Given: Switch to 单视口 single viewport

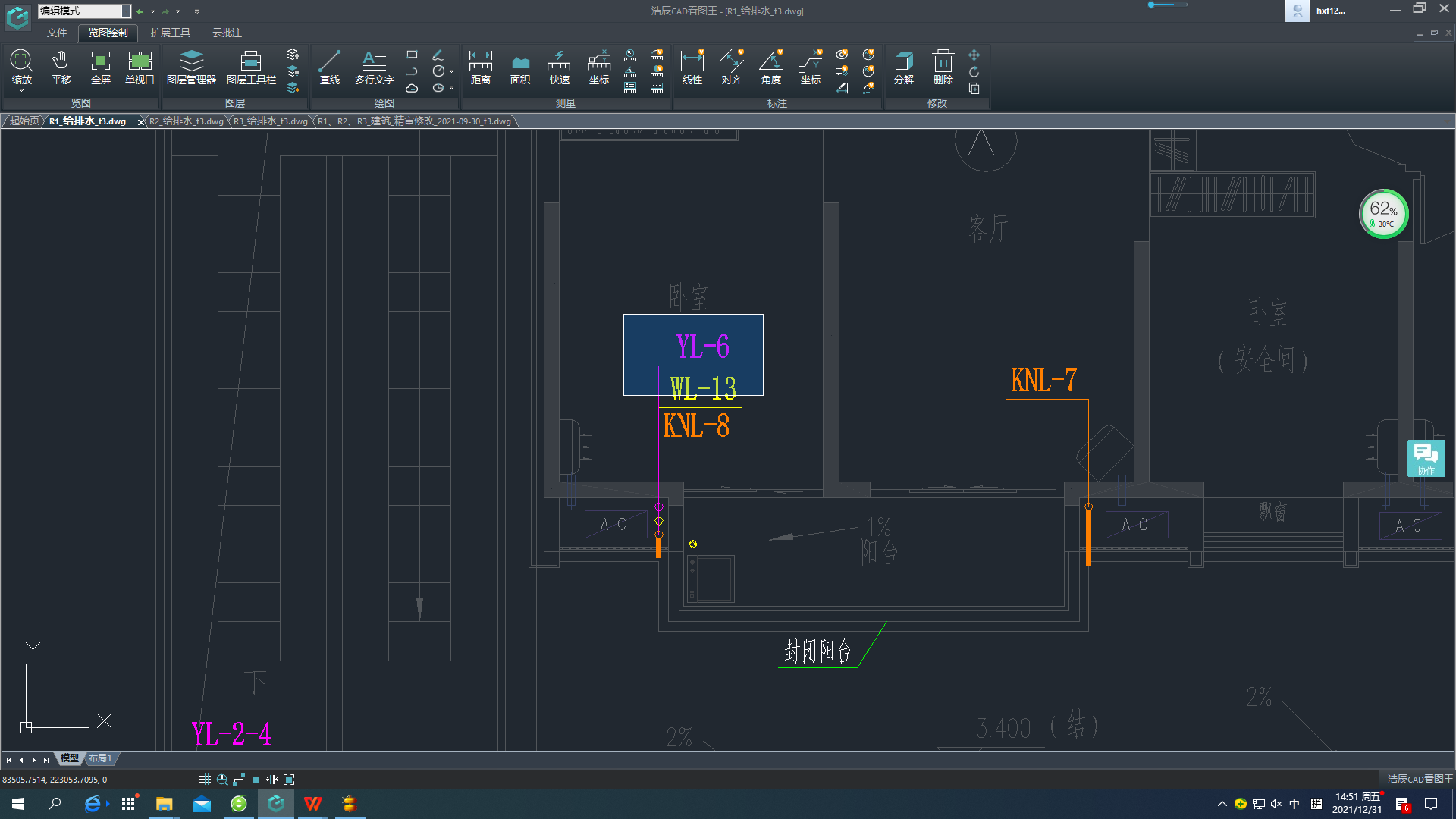Looking at the screenshot, I should (140, 67).
